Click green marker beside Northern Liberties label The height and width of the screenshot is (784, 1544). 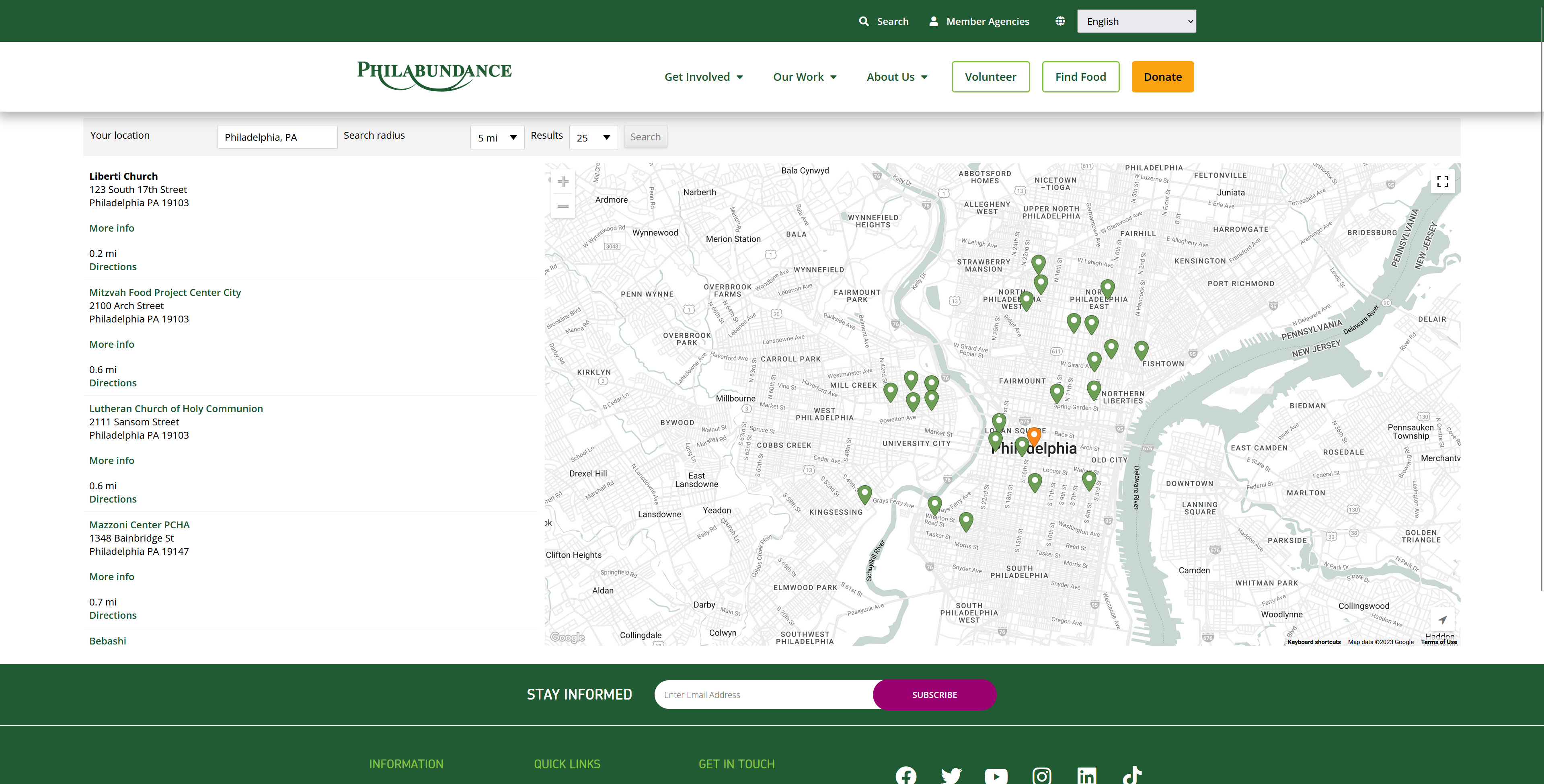1094,390
